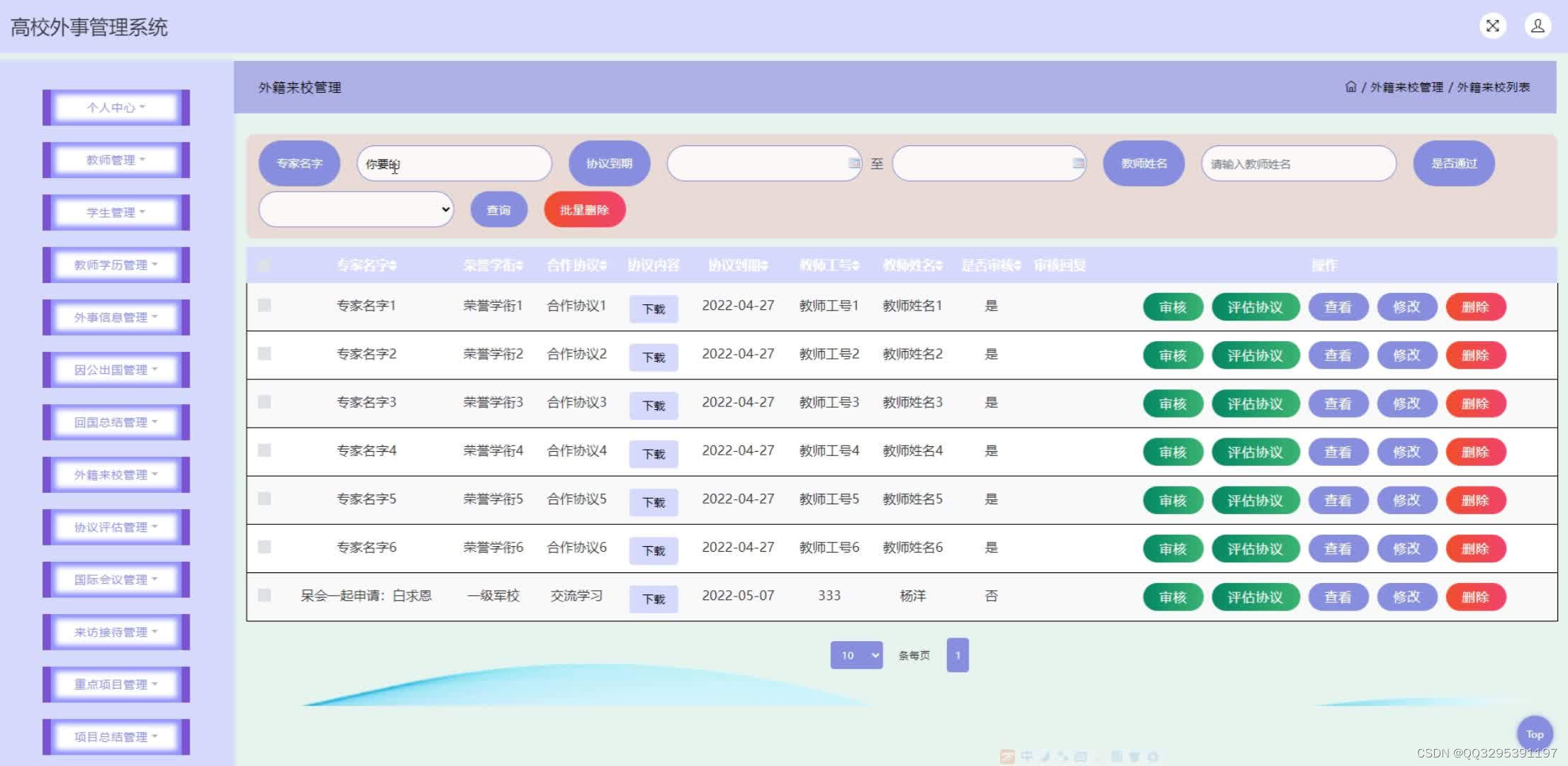Expand 教师管理 sidebar menu
Image resolution: width=1568 pixels, height=766 pixels.
point(116,160)
